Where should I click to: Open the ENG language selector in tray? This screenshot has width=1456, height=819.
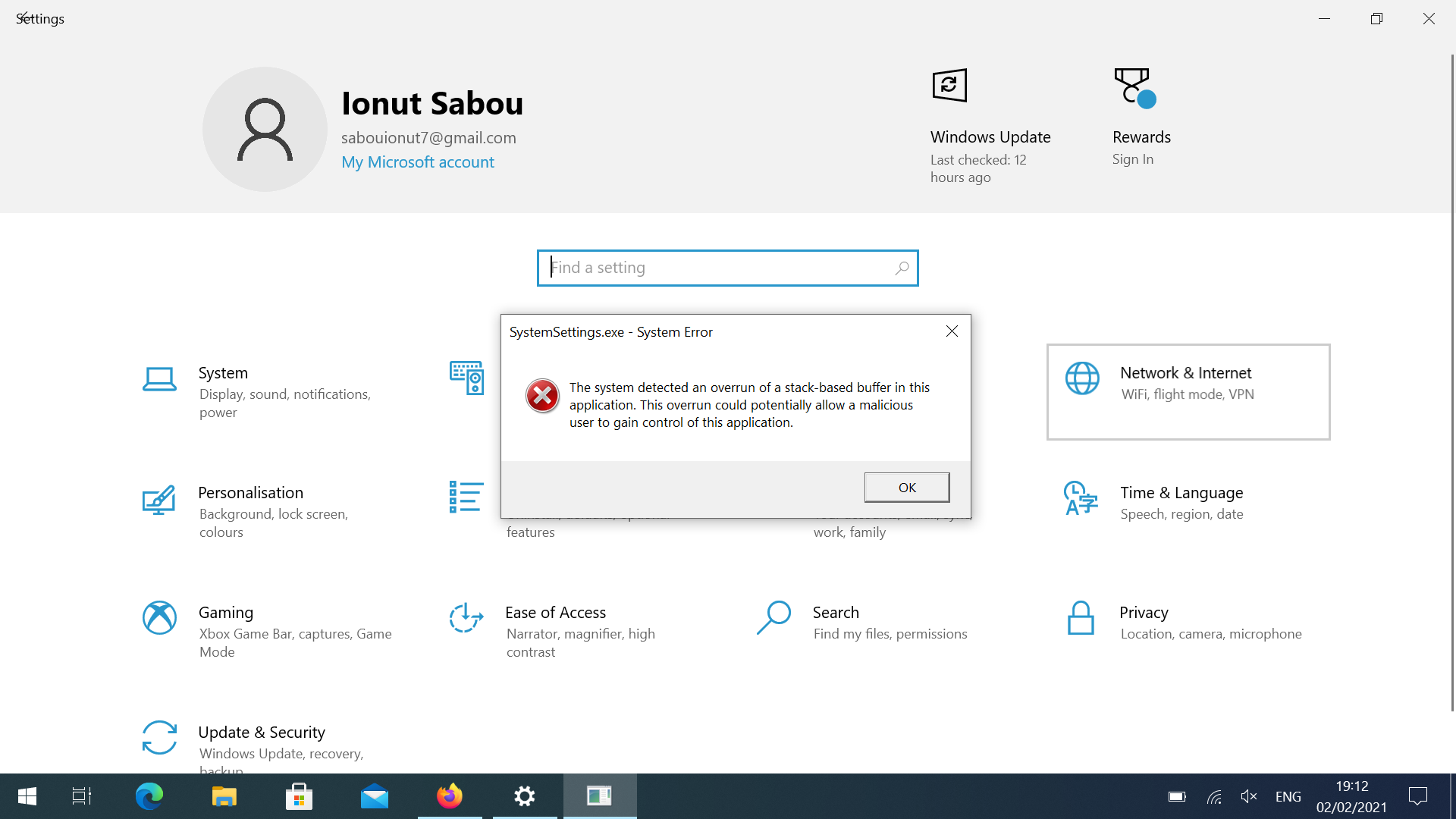click(1288, 796)
